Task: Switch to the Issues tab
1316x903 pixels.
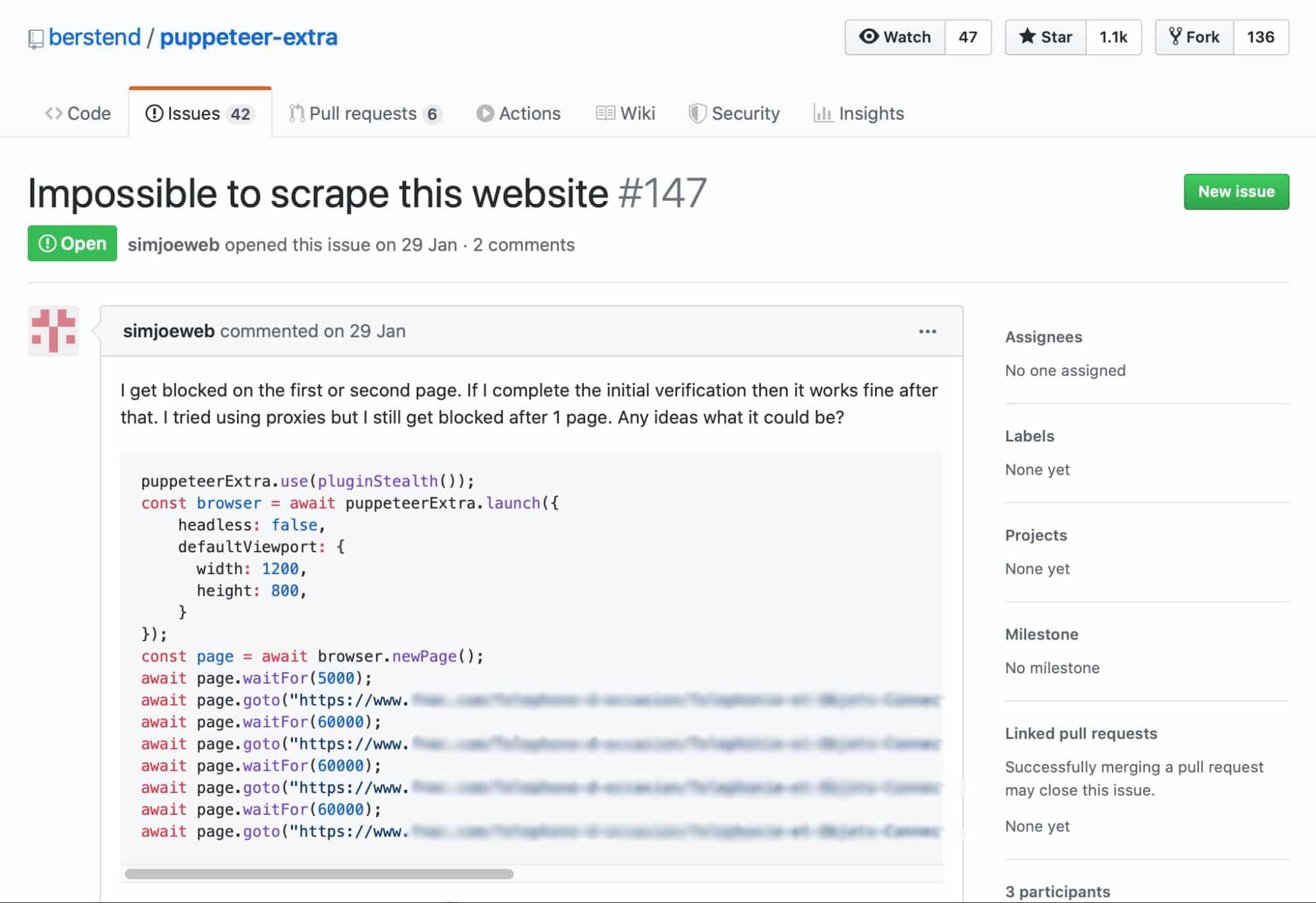Action: (x=200, y=113)
